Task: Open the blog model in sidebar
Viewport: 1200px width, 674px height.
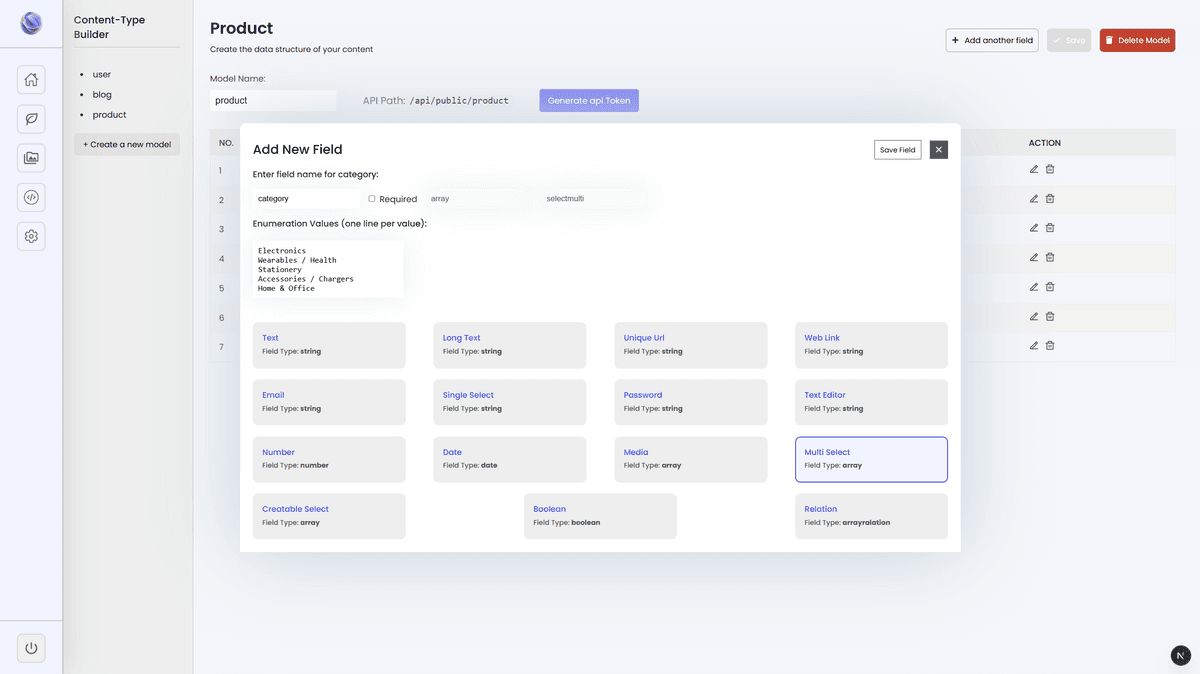Action: pos(102,94)
